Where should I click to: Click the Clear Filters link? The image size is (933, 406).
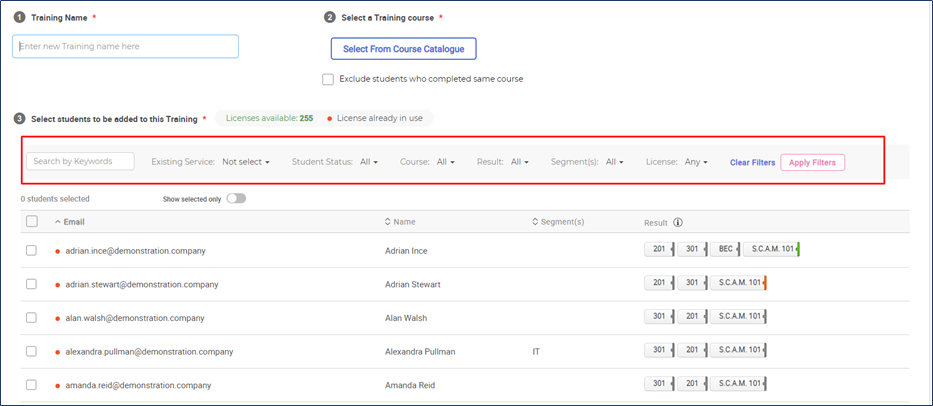(753, 163)
